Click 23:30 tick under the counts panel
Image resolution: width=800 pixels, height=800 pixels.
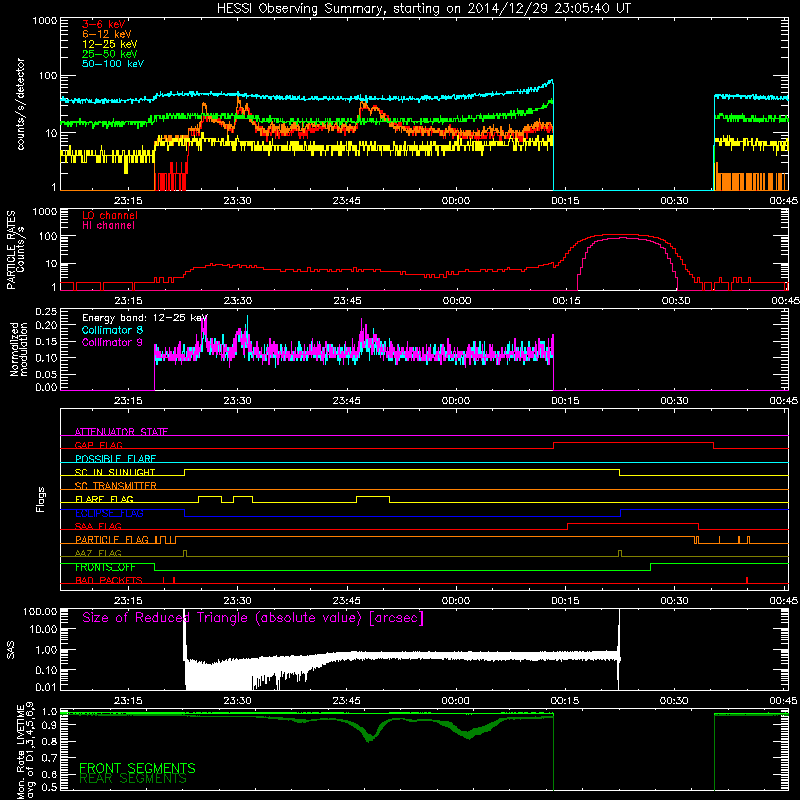pos(237,201)
